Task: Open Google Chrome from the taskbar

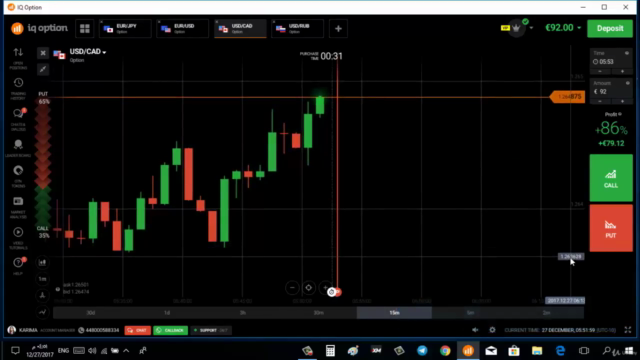Action: (445, 351)
